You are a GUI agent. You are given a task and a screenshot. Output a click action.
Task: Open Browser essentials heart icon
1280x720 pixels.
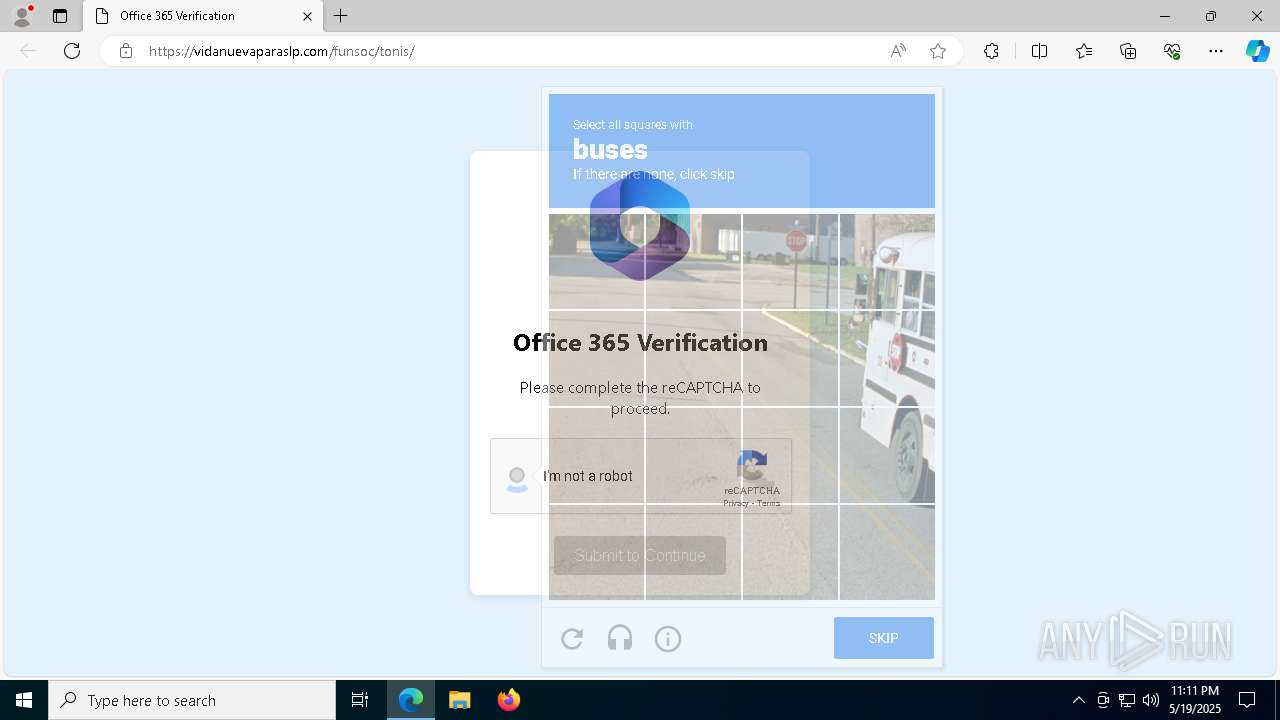1172,51
